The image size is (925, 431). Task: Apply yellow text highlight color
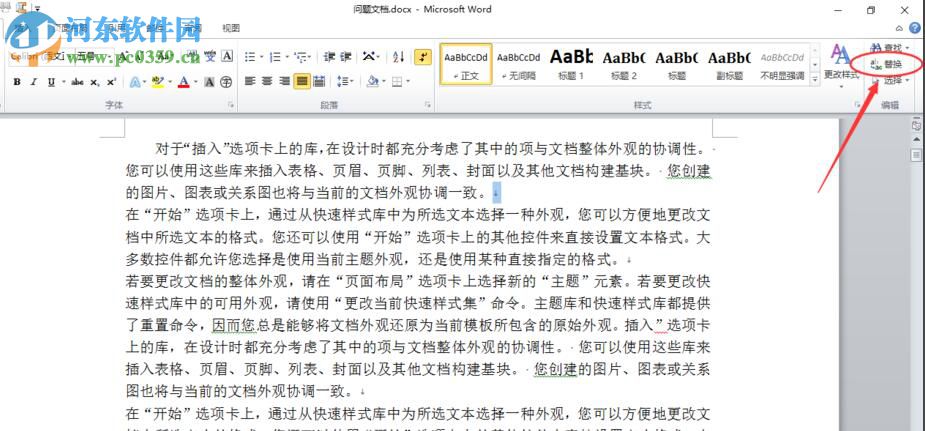coord(158,82)
